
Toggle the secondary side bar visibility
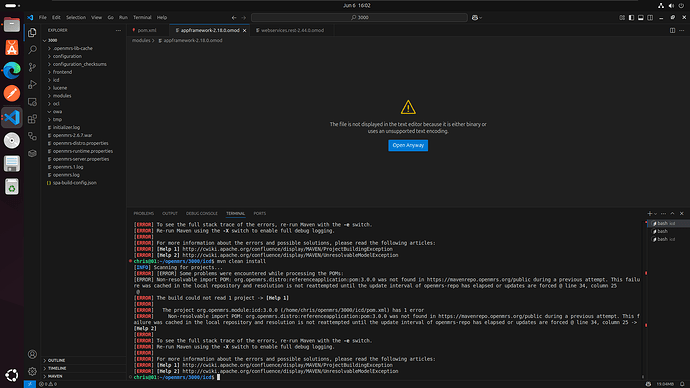[x=650, y=18]
